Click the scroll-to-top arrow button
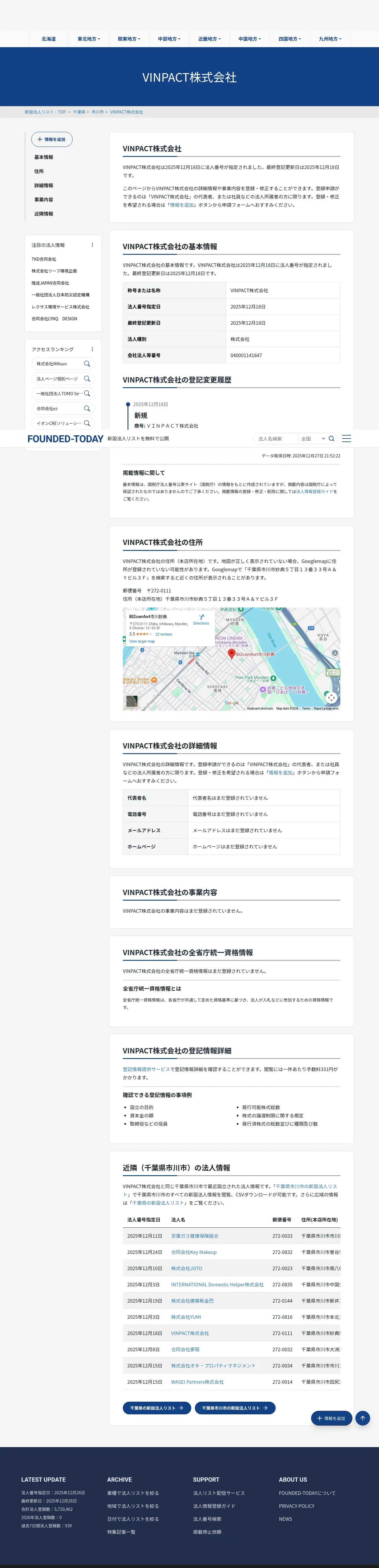 click(x=362, y=1418)
